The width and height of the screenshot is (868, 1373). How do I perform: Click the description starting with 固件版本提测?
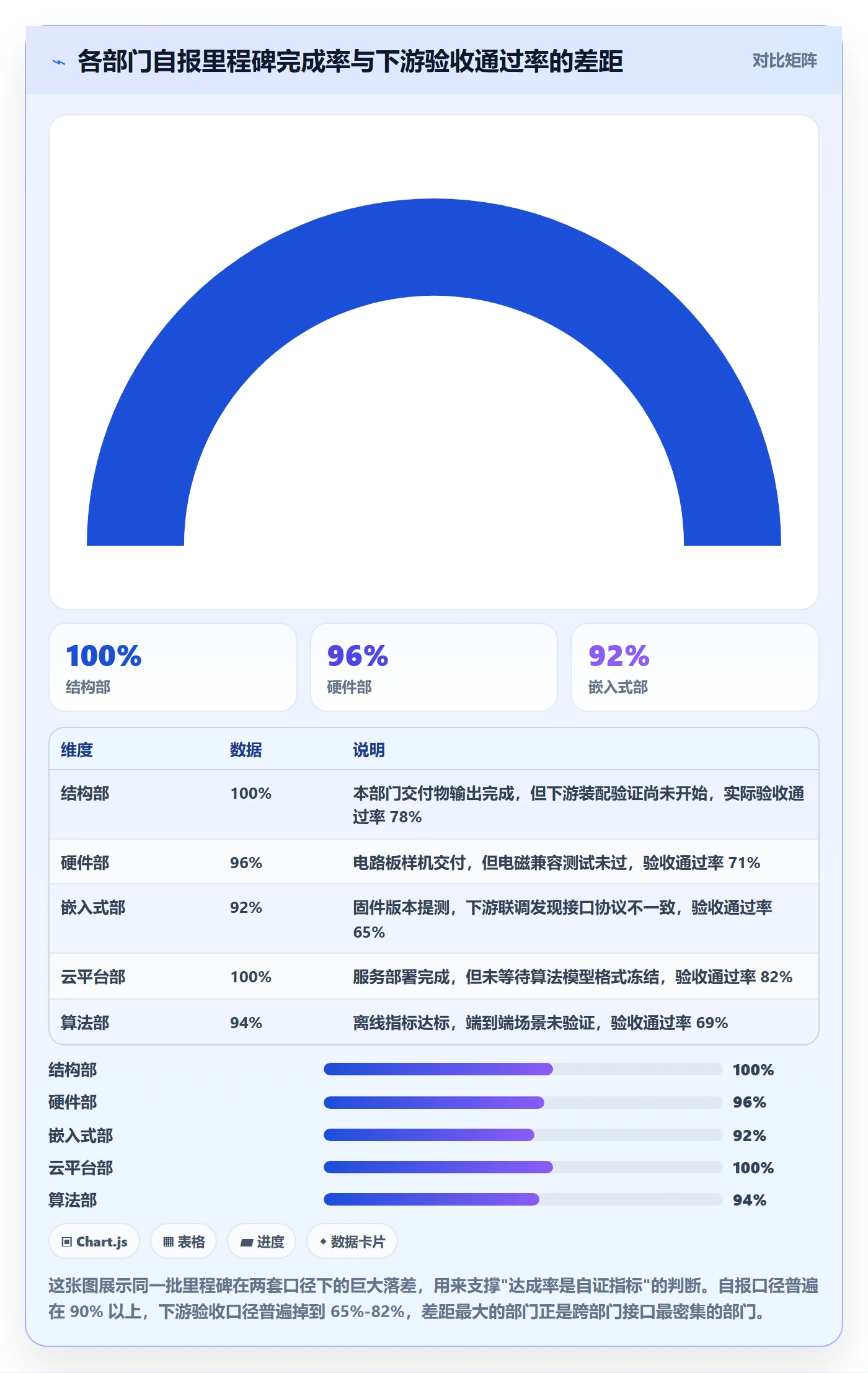click(x=562, y=920)
